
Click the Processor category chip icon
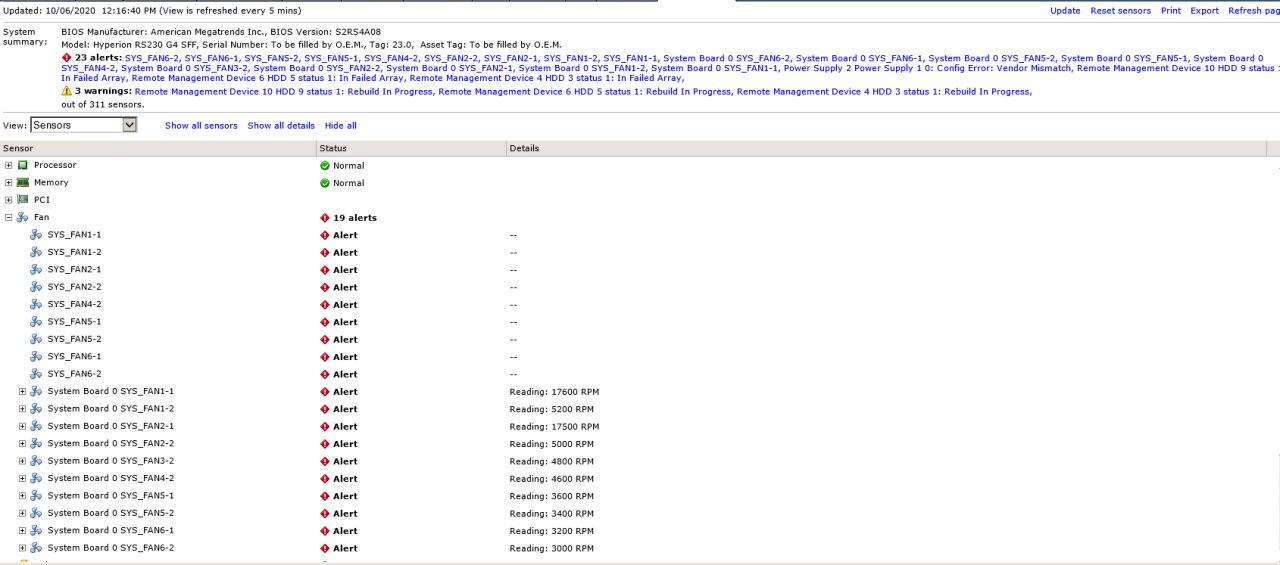coord(22,165)
